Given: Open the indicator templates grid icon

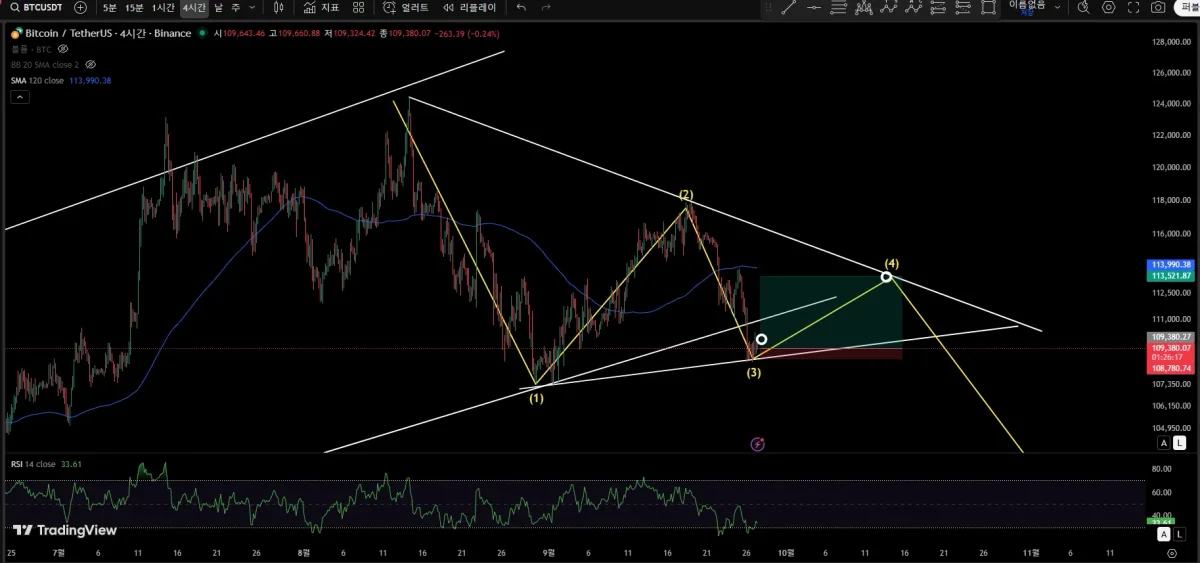Looking at the screenshot, I should (x=359, y=7).
